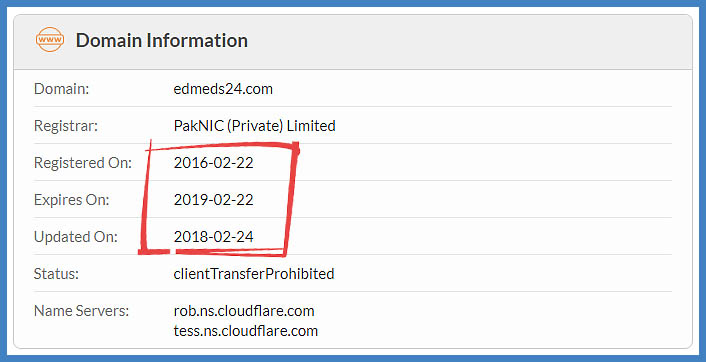
Task: Click rob.ns.cloudflare.com name server
Action: 244,311
